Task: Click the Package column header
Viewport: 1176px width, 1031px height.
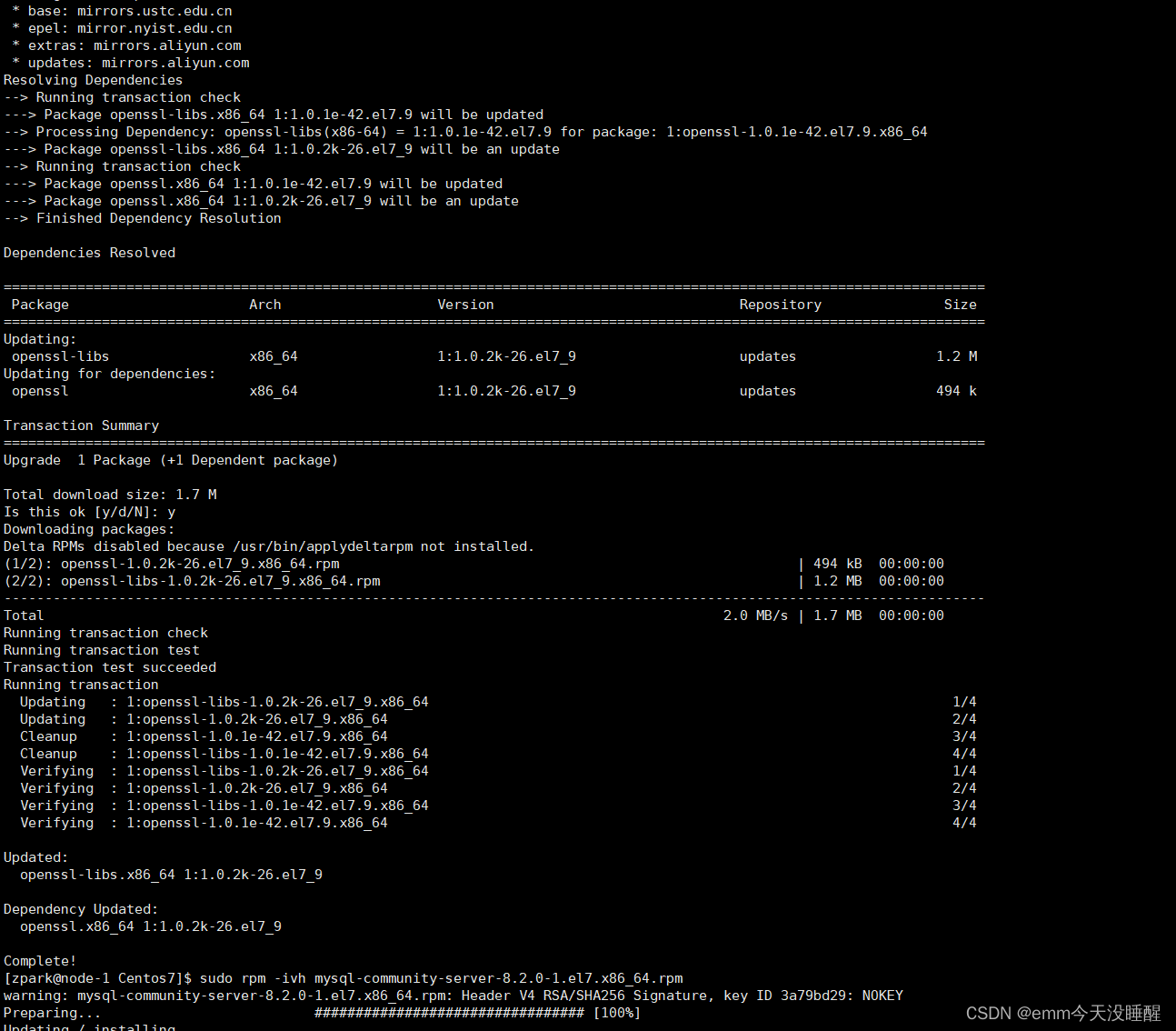Action: click(39, 304)
